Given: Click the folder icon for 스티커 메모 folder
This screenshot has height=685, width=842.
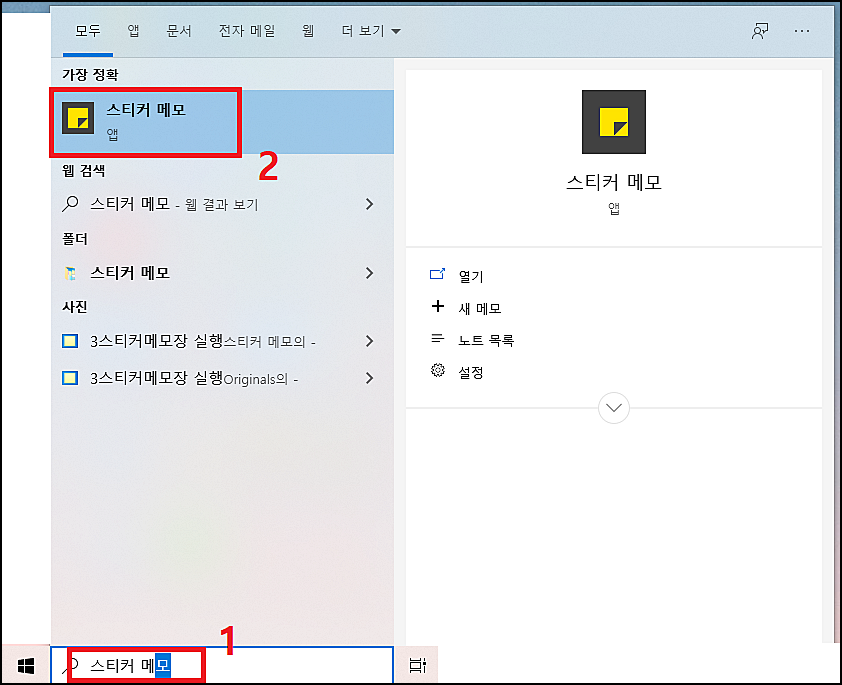Looking at the screenshot, I should tap(70, 273).
